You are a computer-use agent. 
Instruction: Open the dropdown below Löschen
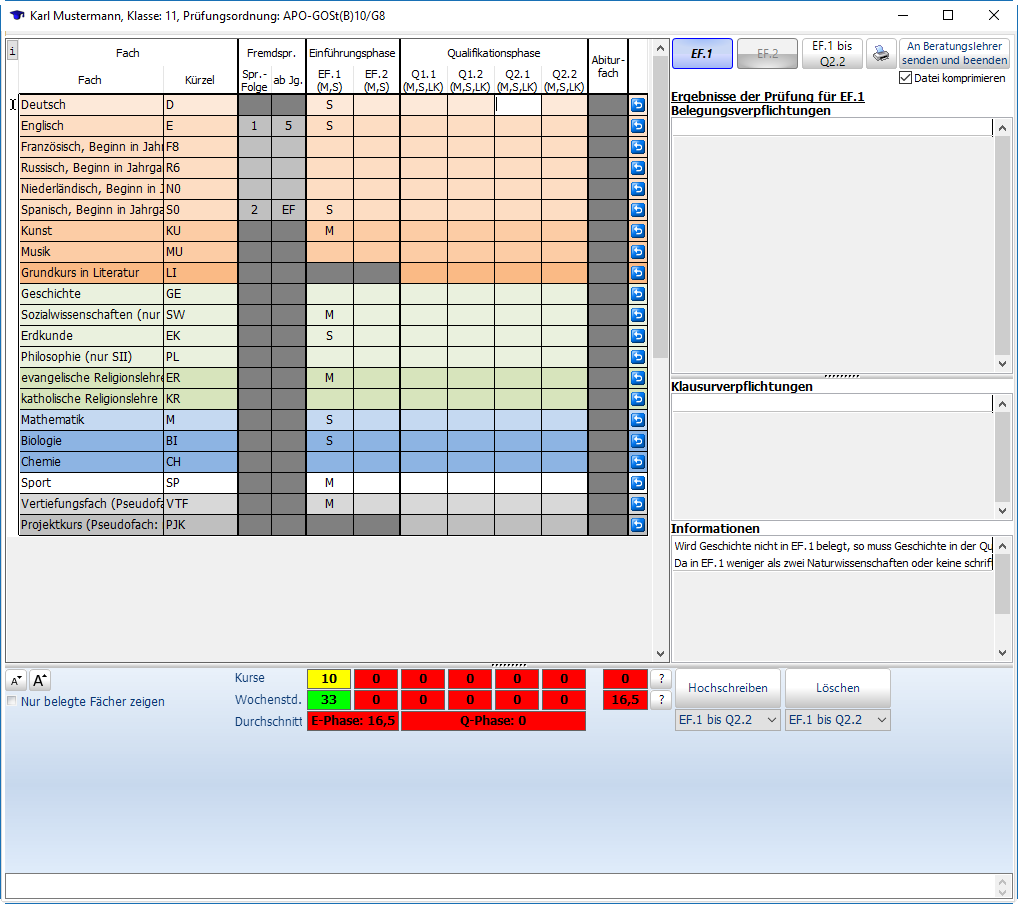pos(838,720)
